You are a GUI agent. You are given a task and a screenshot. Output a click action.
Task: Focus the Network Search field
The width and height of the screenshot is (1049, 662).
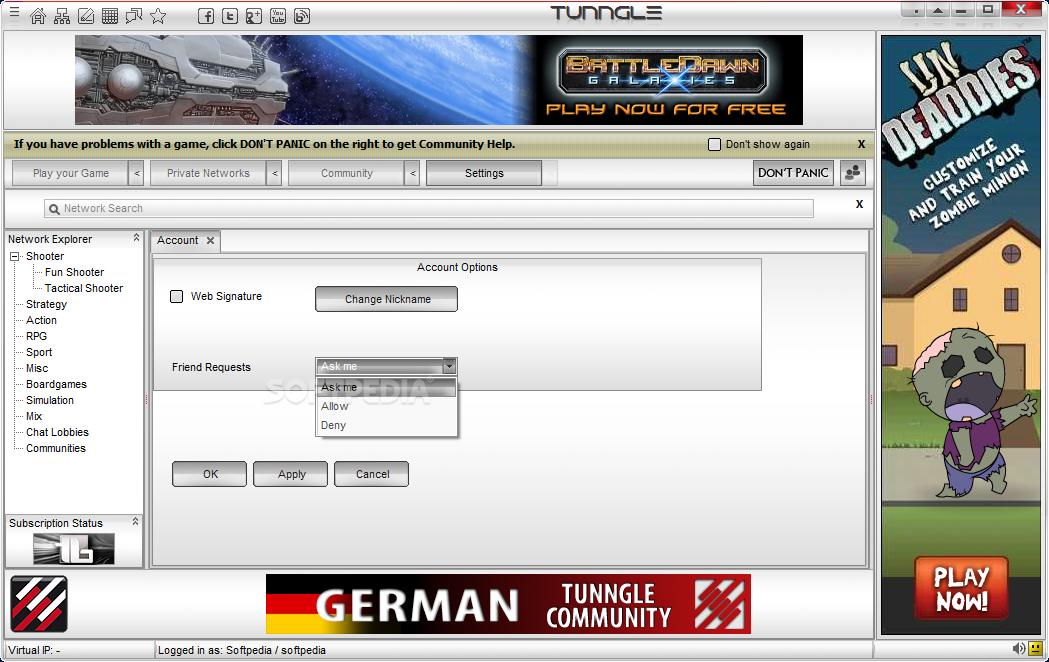(429, 209)
